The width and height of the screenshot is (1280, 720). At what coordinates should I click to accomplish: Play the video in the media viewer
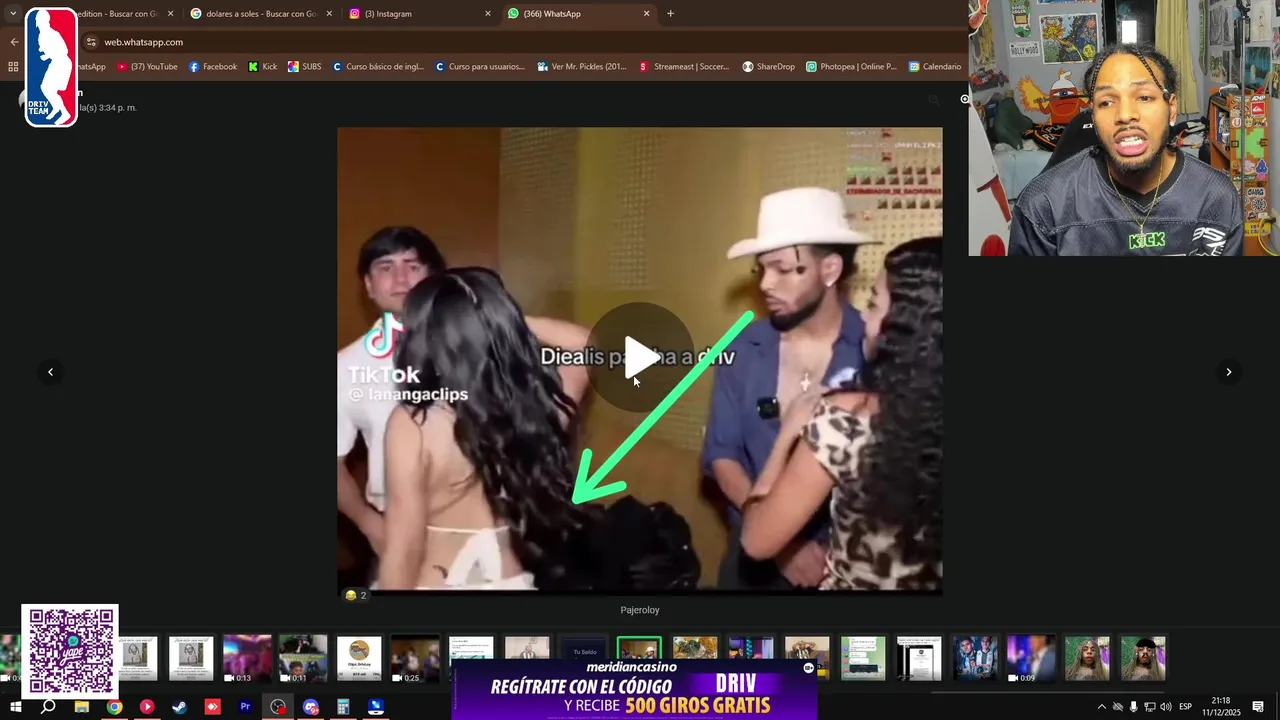click(639, 357)
